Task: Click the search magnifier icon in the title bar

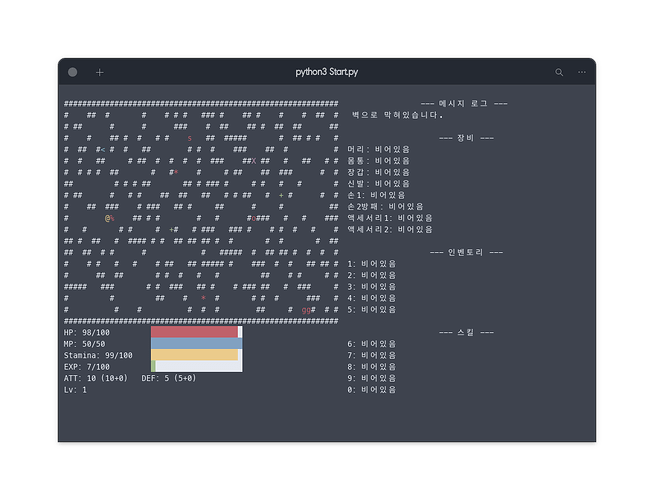Action: click(x=559, y=72)
